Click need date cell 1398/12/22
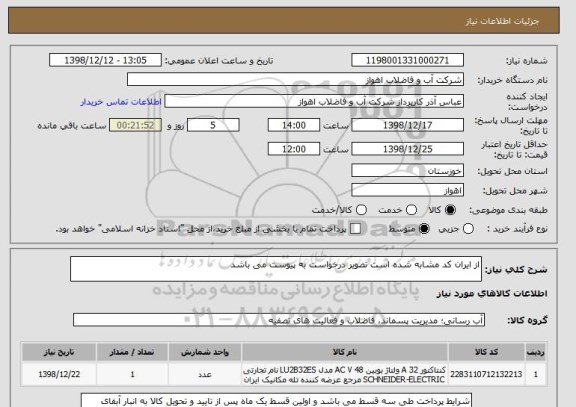576x407 pixels. (59, 374)
